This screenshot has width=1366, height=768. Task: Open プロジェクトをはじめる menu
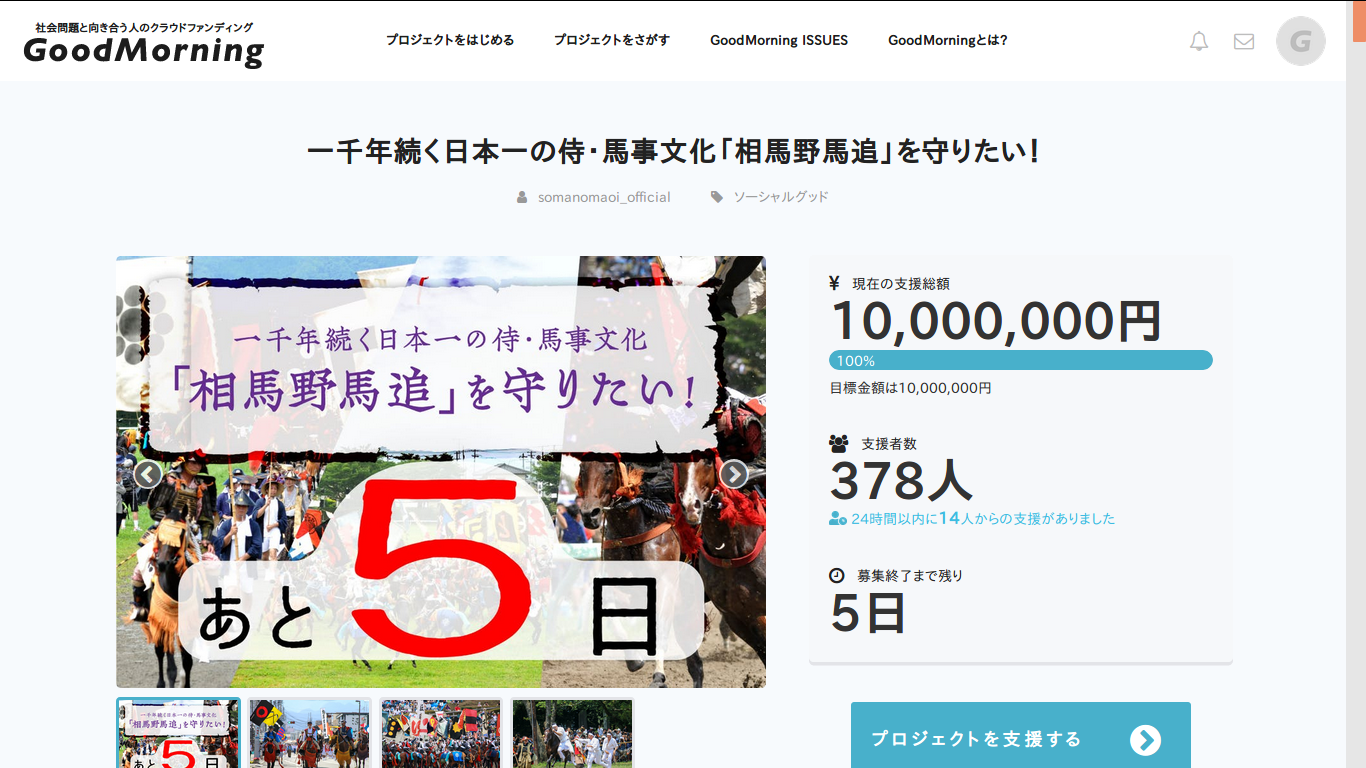click(x=450, y=41)
